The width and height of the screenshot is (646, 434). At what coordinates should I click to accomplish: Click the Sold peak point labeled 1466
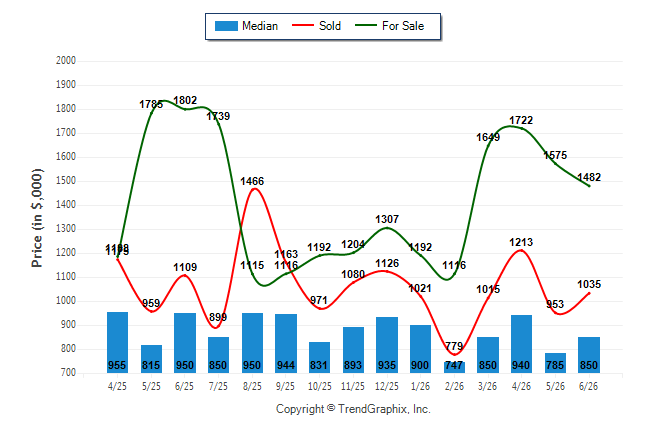click(x=252, y=190)
